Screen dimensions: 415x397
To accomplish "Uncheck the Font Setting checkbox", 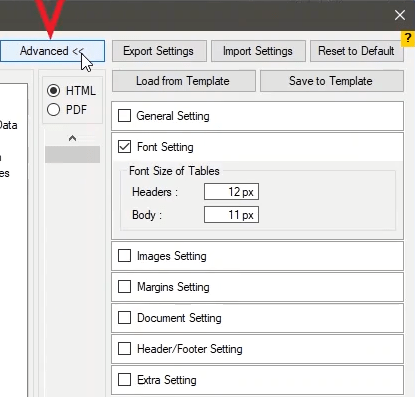I will pyautogui.click(x=124, y=147).
